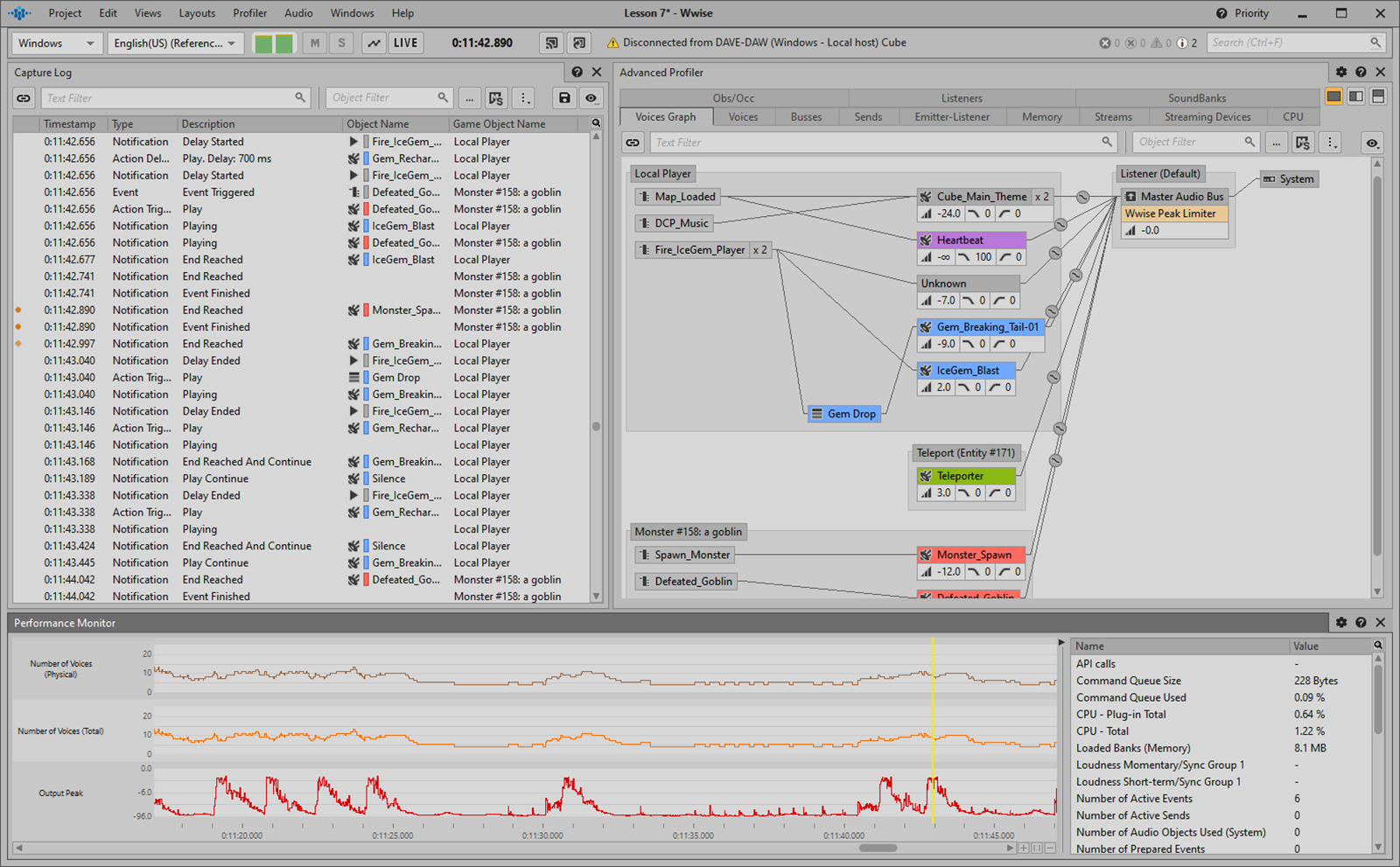Image resolution: width=1400 pixels, height=867 pixels.
Task: Click the Voices Graph vertical scrollbar thumb
Action: coord(1377,367)
